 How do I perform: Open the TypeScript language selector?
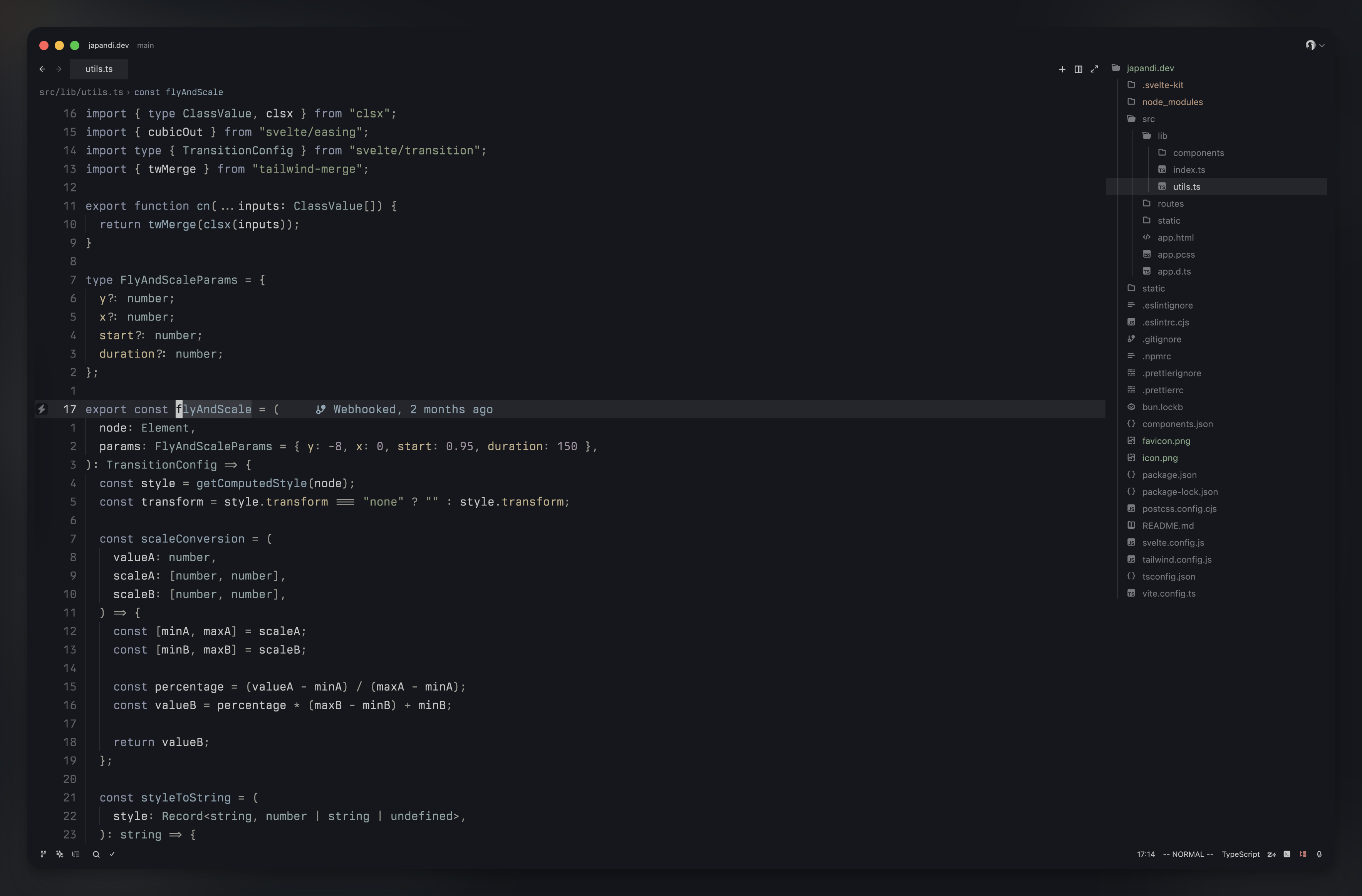click(x=1240, y=854)
